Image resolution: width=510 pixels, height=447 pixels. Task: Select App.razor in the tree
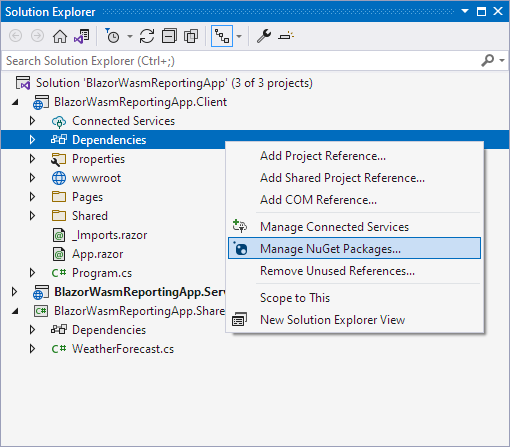(97, 254)
